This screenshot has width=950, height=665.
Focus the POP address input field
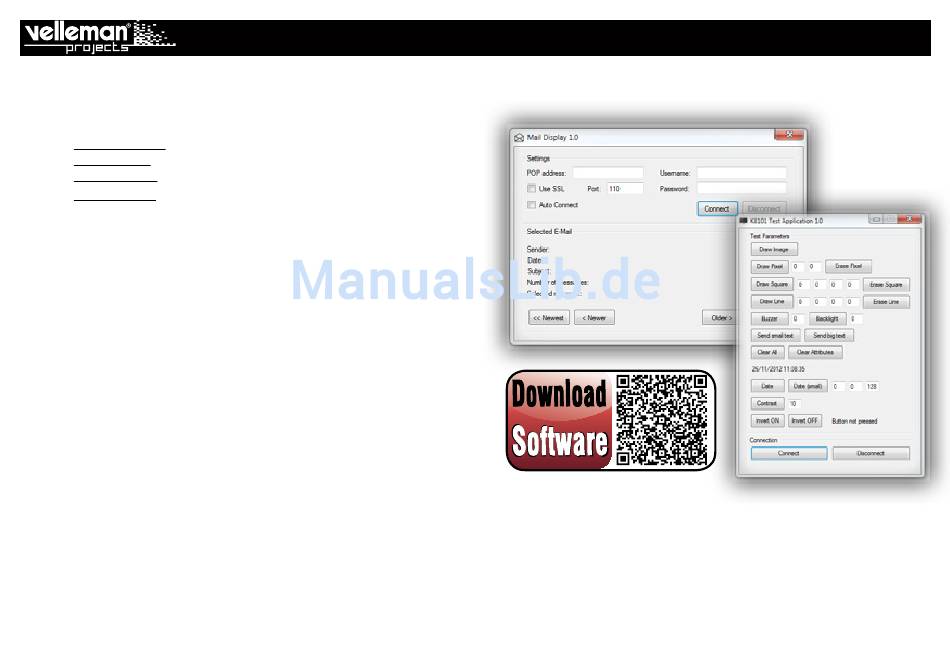[608, 173]
